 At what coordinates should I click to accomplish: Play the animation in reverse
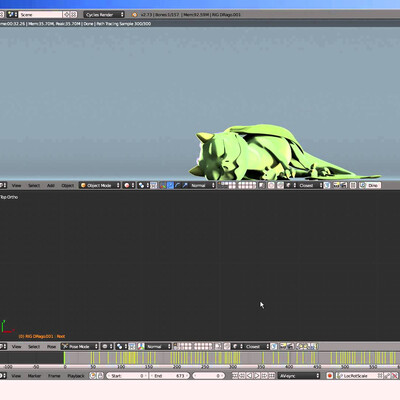(250, 376)
